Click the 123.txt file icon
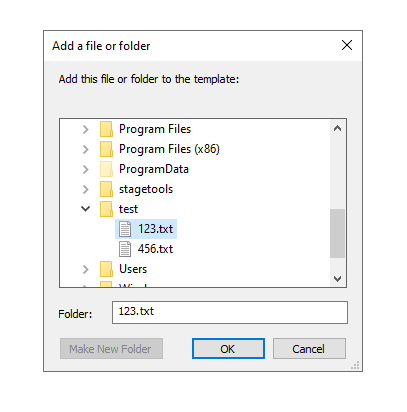The image size is (407, 412). [x=125, y=229]
